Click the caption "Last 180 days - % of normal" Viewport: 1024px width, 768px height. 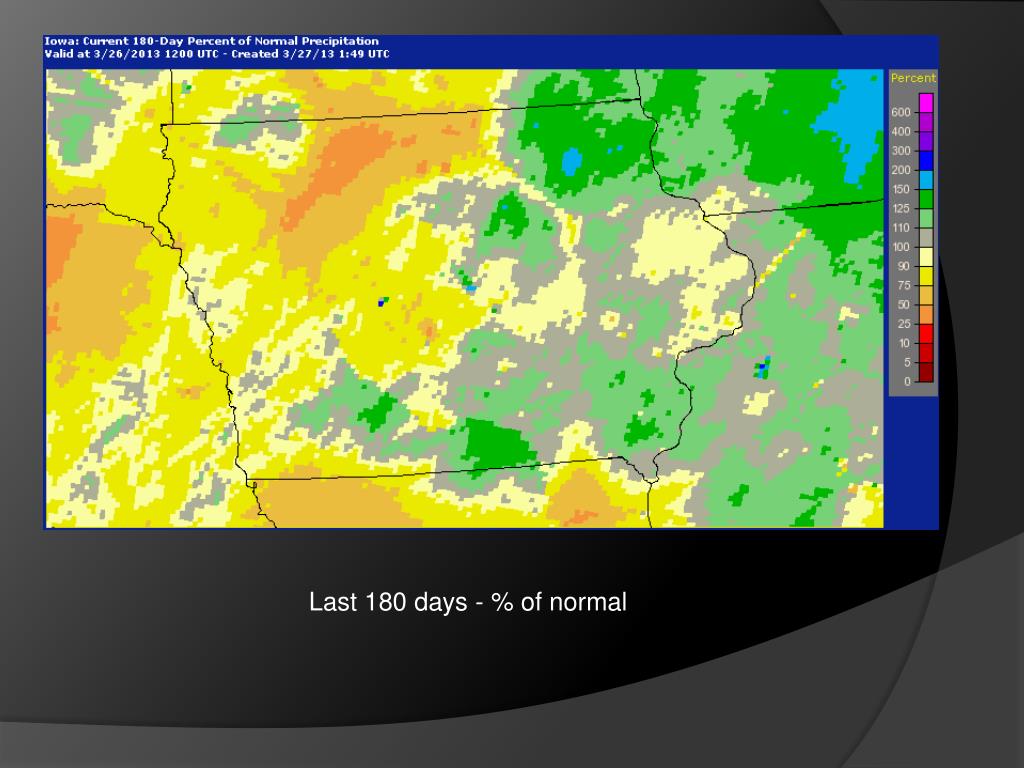click(x=468, y=602)
